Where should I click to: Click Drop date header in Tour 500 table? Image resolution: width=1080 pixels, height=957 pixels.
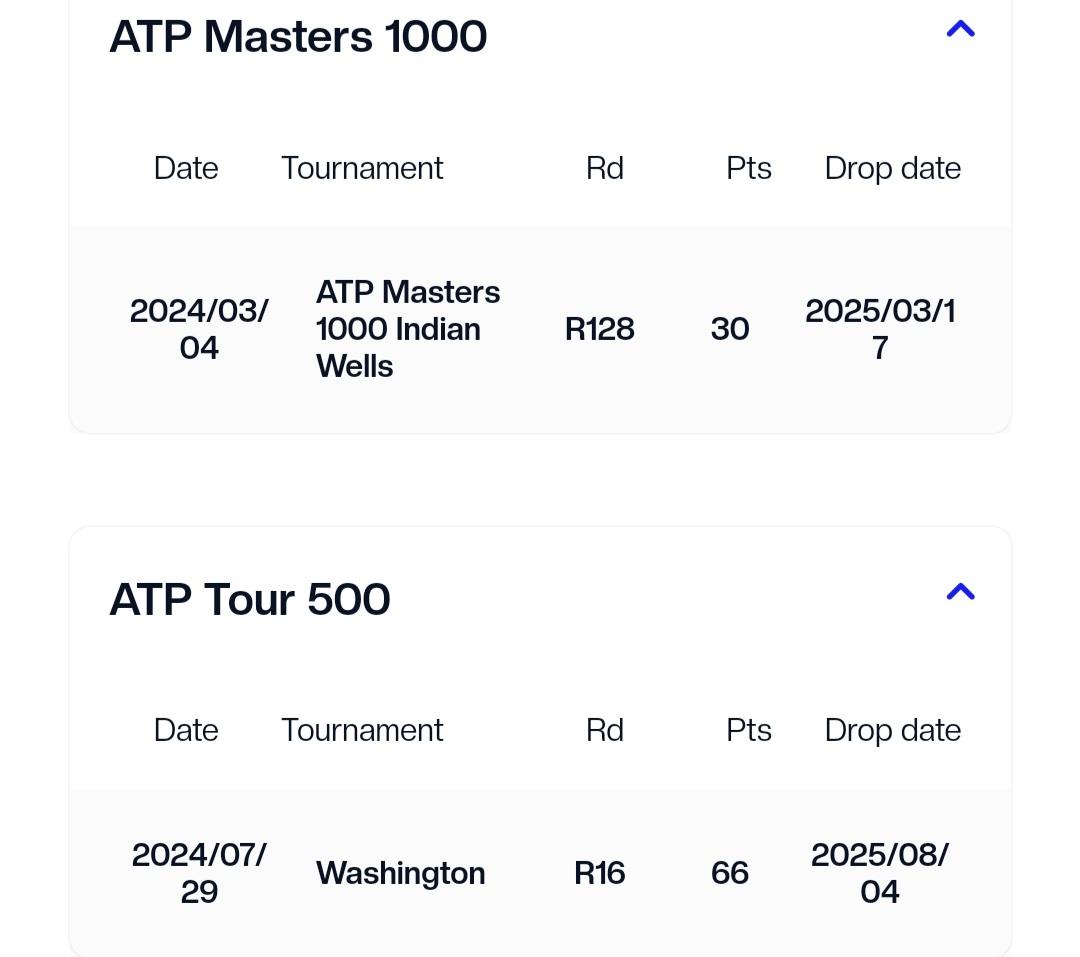(x=892, y=730)
